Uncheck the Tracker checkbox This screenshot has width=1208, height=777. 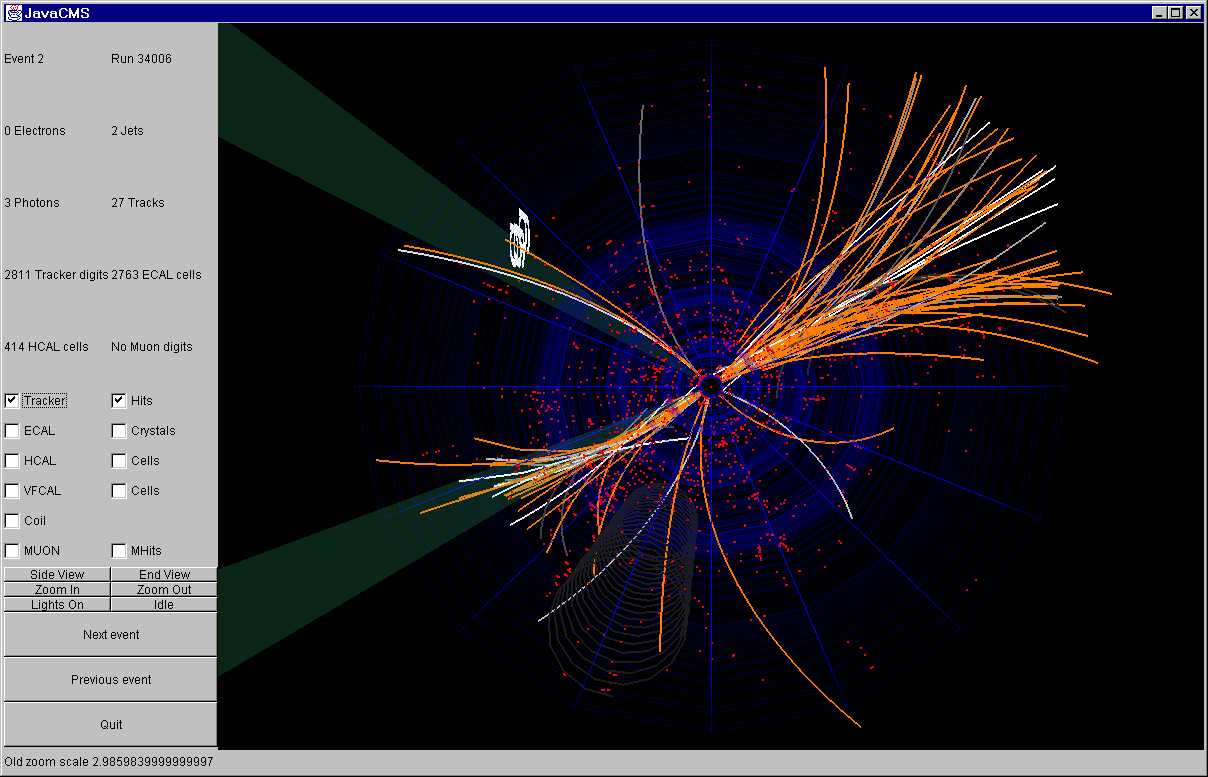[x=12, y=401]
